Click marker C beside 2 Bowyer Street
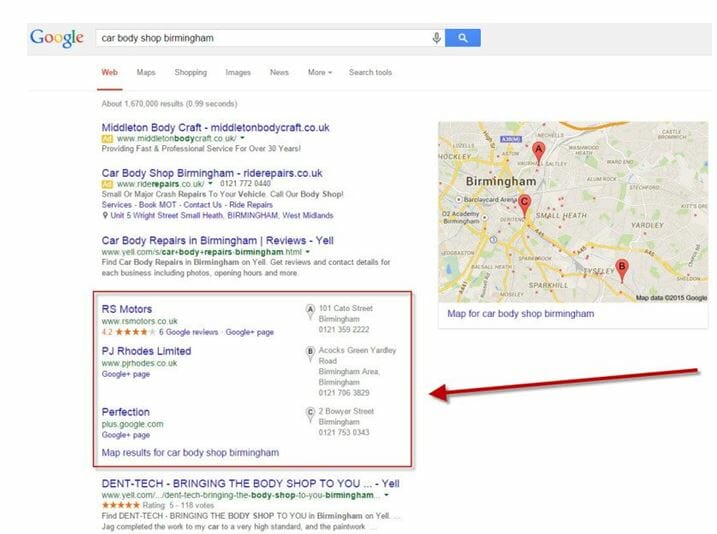Screen dimensions: 717x534 coord(310,415)
